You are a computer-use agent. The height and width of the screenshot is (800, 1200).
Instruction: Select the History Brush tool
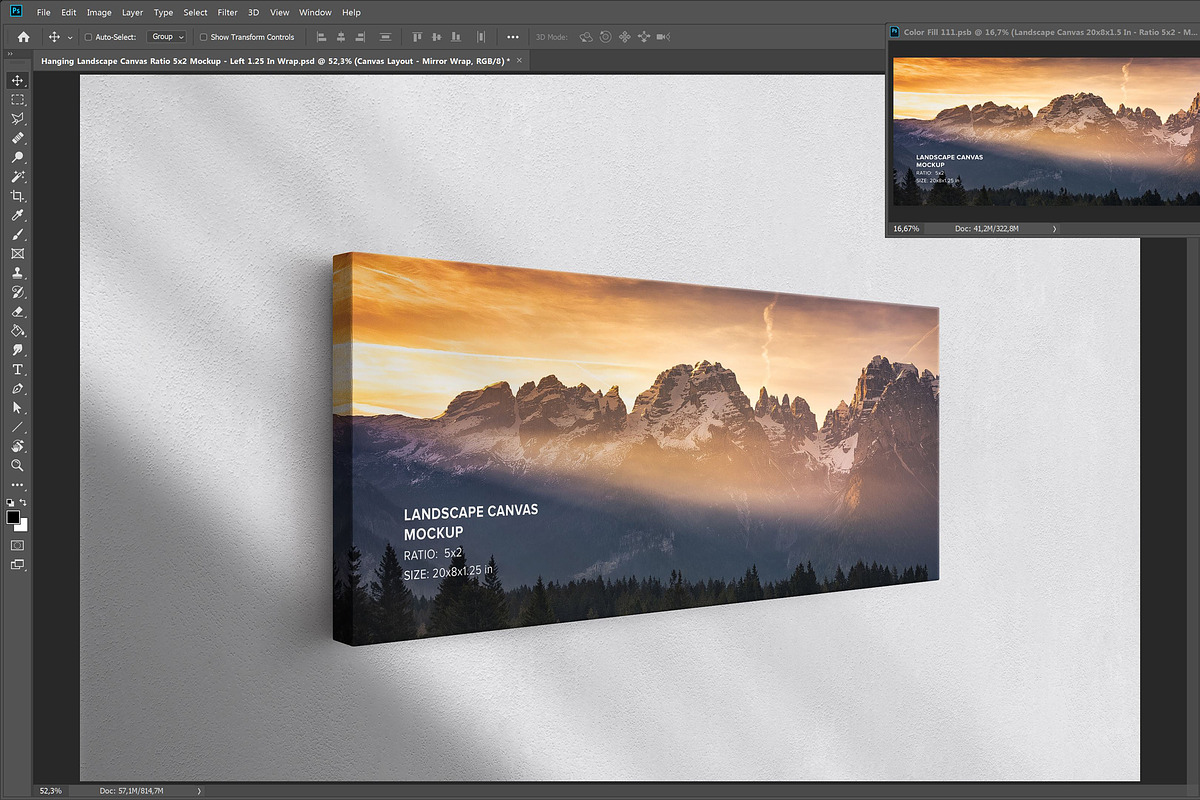(x=17, y=292)
